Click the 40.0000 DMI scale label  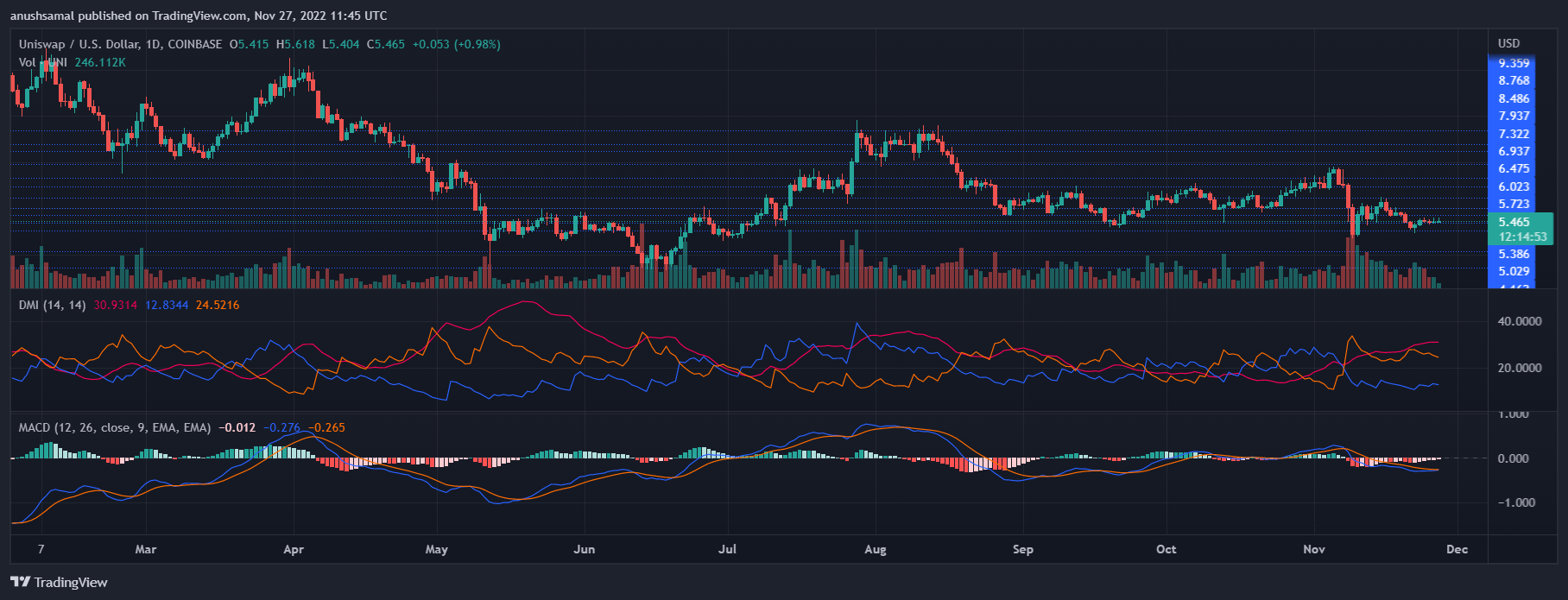1520,321
